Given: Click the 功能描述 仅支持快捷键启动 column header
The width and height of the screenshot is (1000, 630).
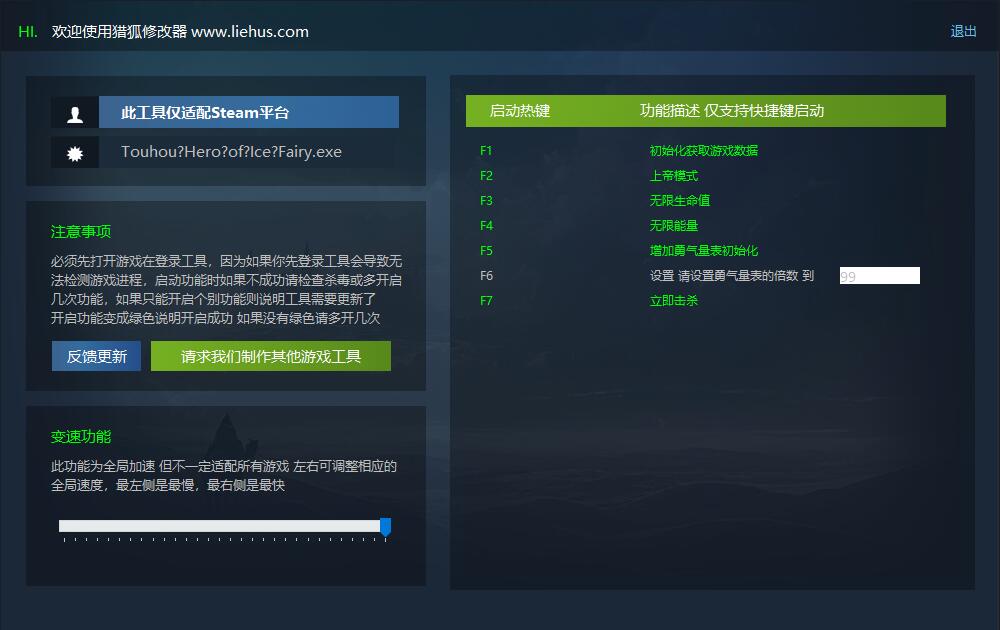Looking at the screenshot, I should pos(732,111).
